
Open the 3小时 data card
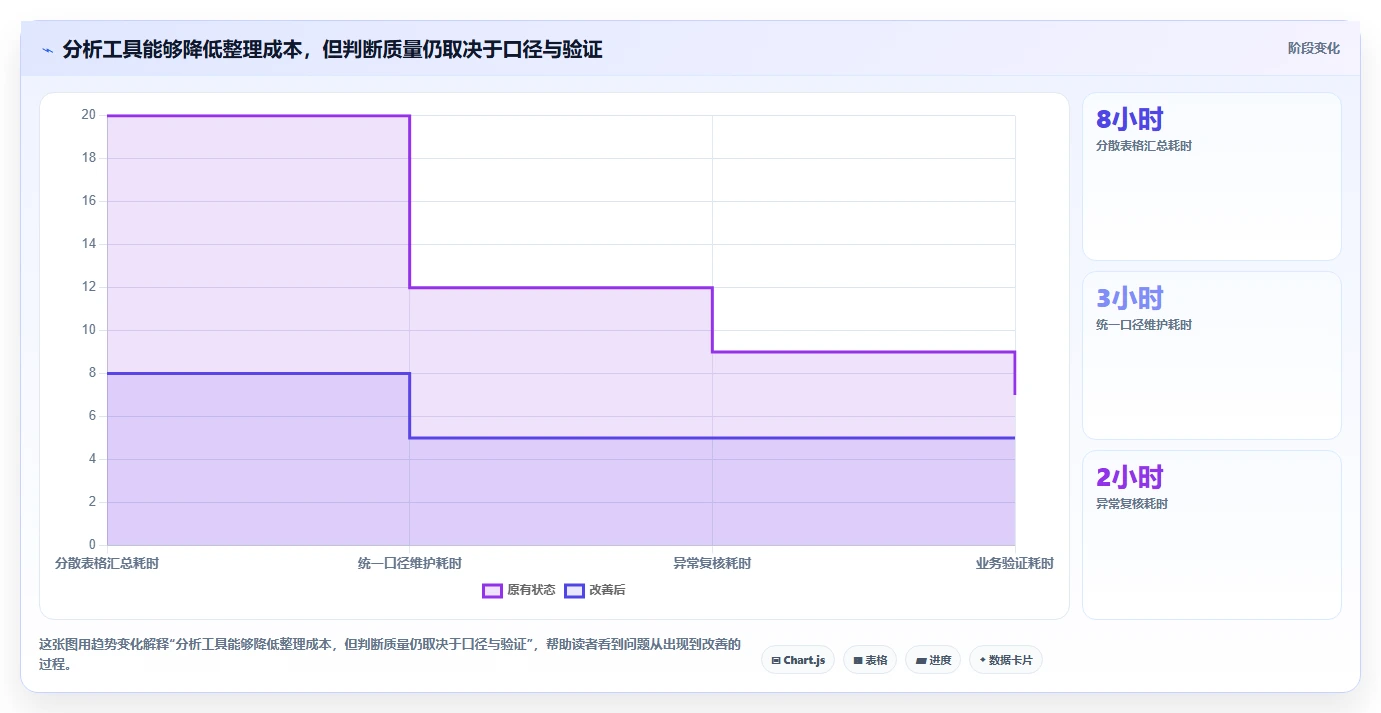[1212, 355]
